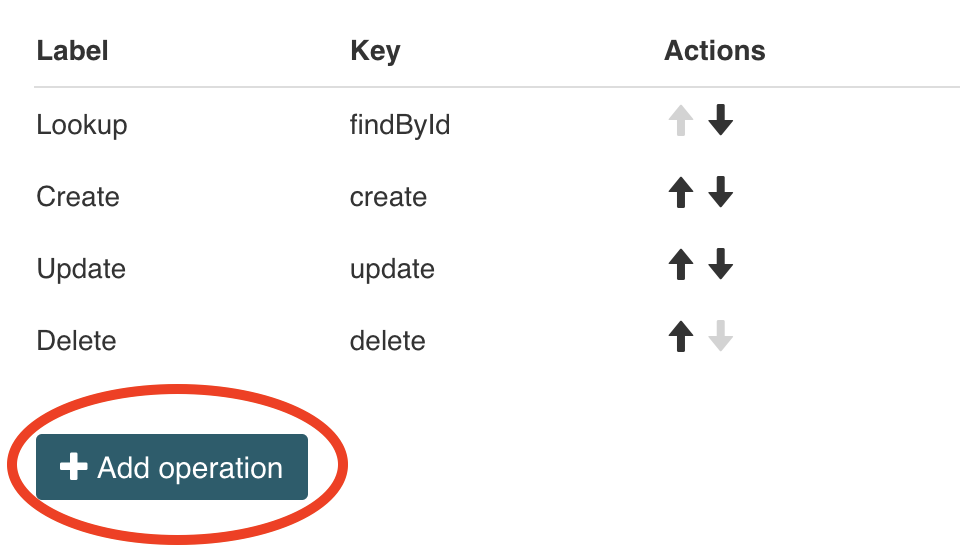The height and width of the screenshot is (558, 960).
Task: Select the Update label cell
Action: click(81, 269)
